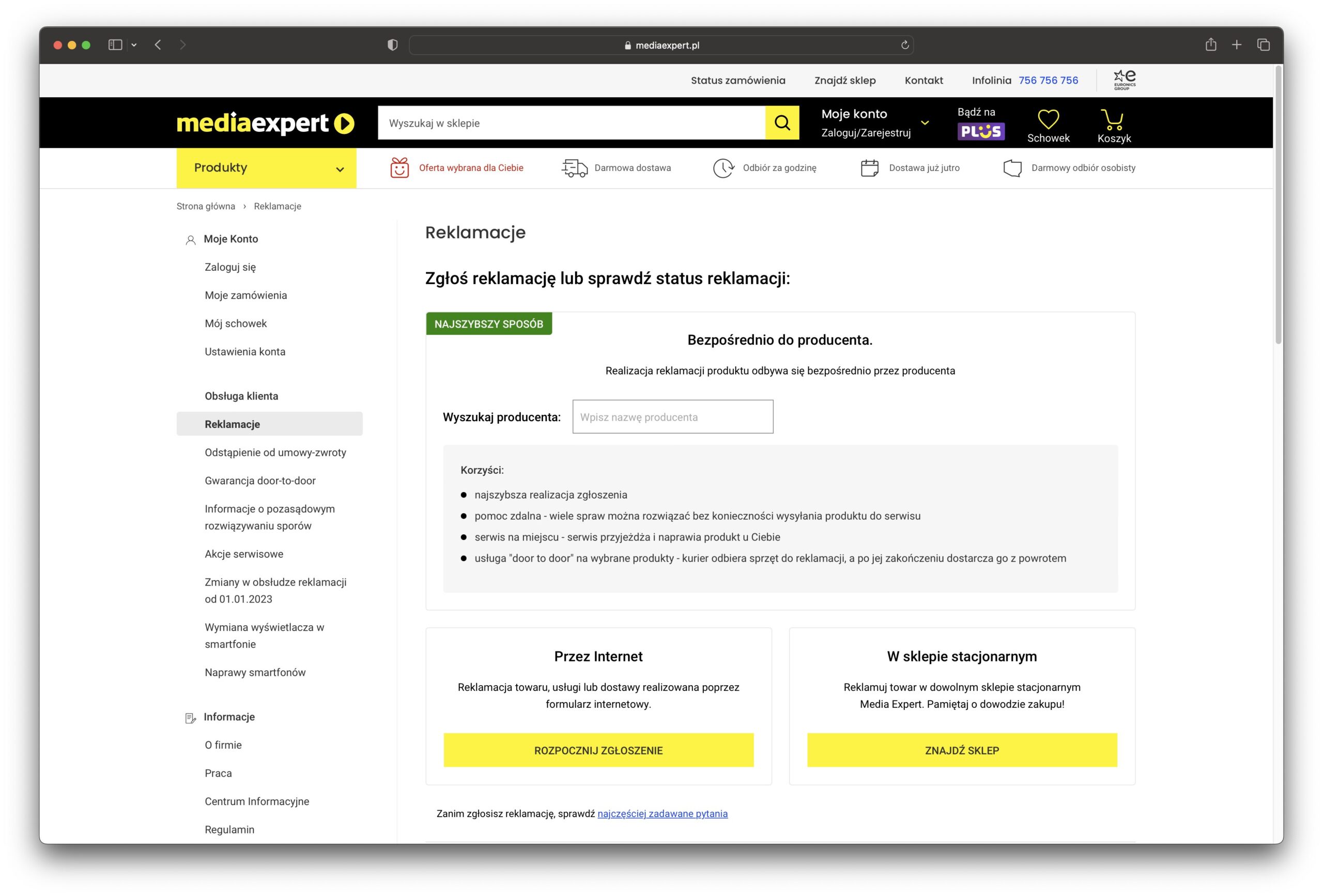The width and height of the screenshot is (1323, 896).
Task: Open Zmiany w obsłudze reklamacji link
Action: tap(275, 591)
